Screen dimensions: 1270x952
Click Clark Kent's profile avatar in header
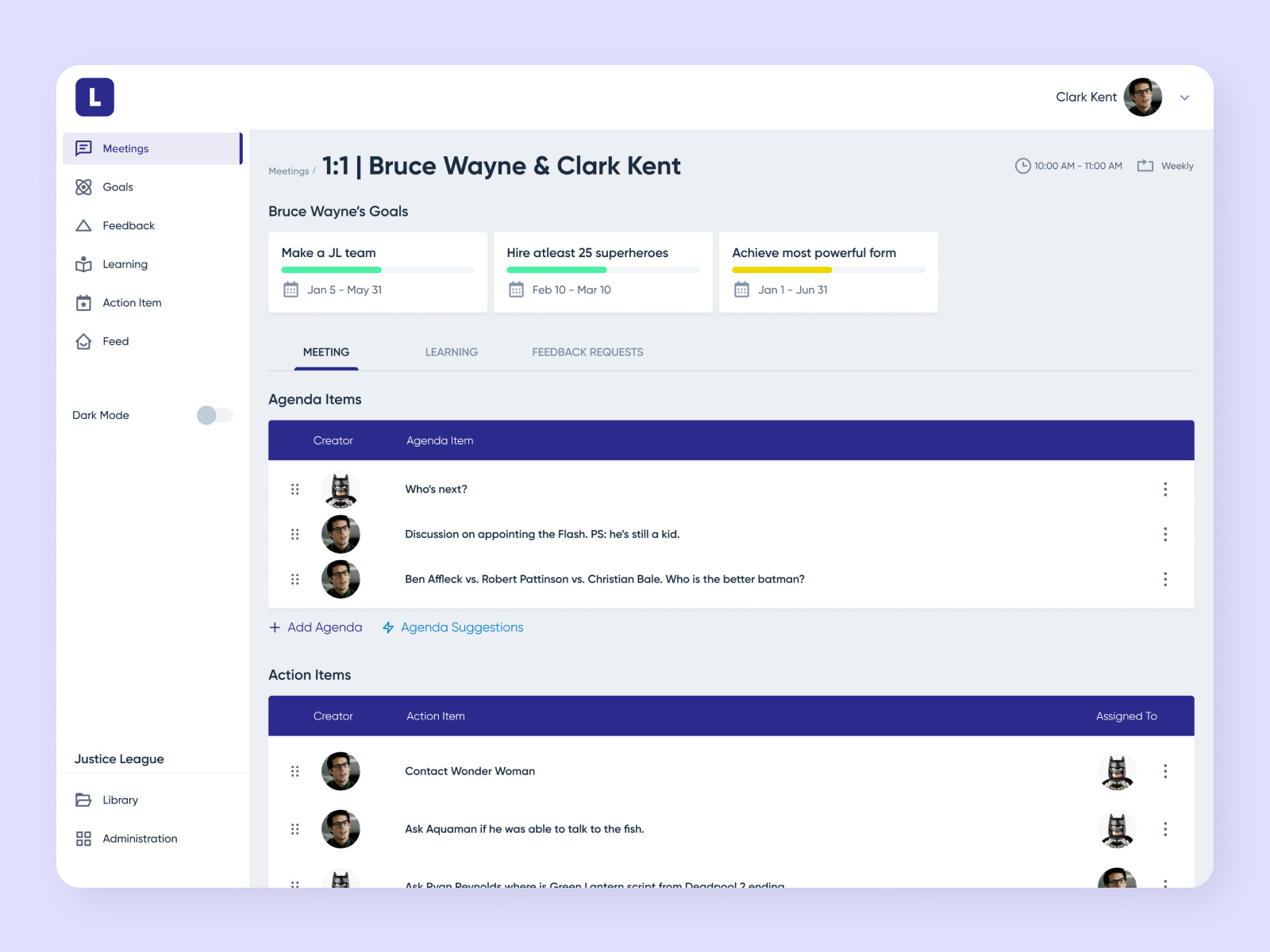click(x=1143, y=97)
